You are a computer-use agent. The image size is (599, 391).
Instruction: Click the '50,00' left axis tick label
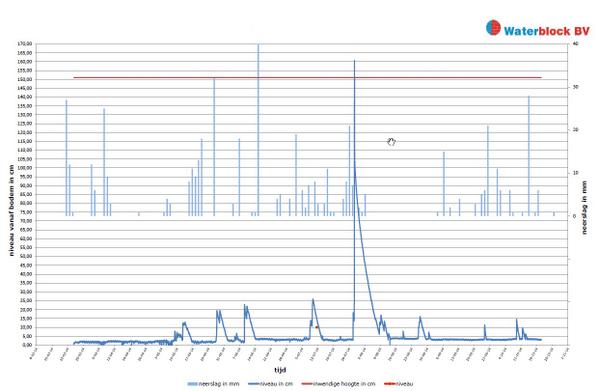(x=26, y=256)
